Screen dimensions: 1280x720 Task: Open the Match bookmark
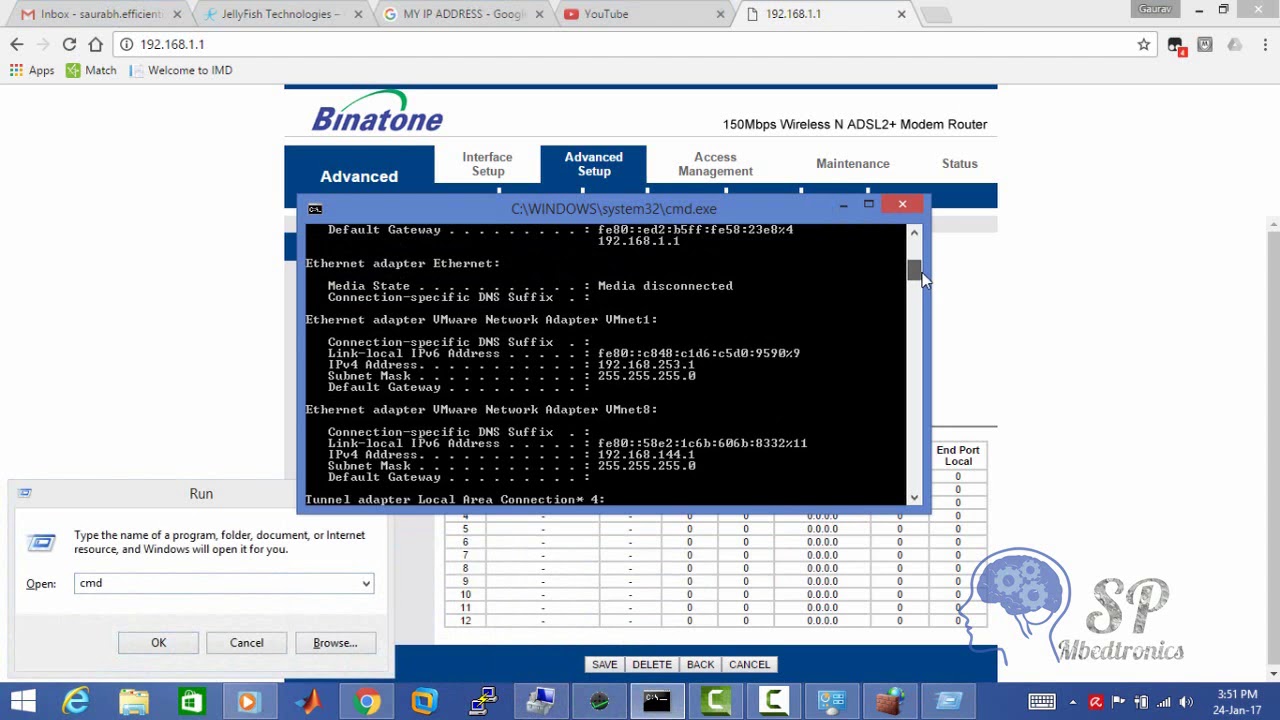91,70
